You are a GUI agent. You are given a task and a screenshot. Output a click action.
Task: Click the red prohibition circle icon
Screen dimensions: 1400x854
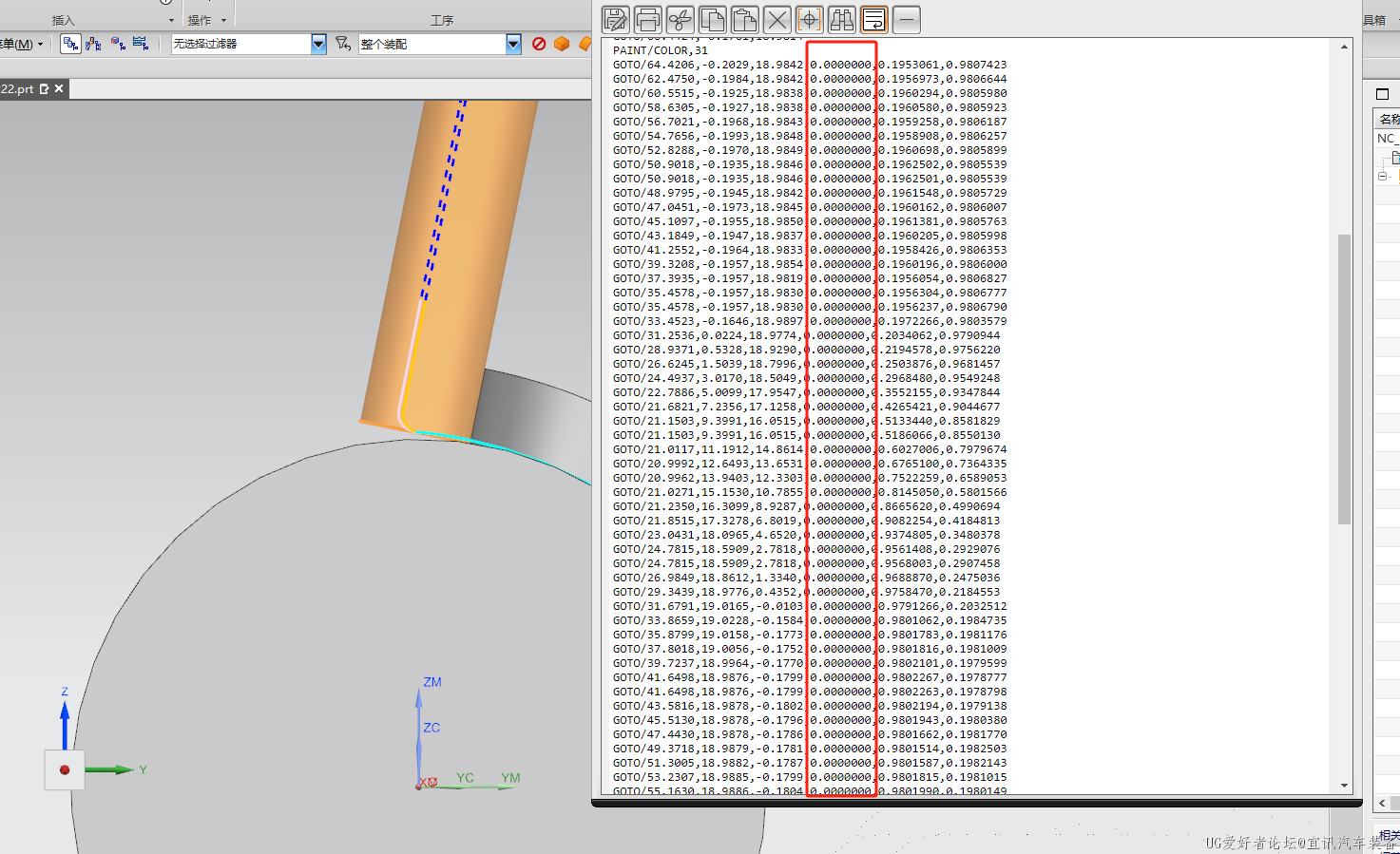point(539,44)
